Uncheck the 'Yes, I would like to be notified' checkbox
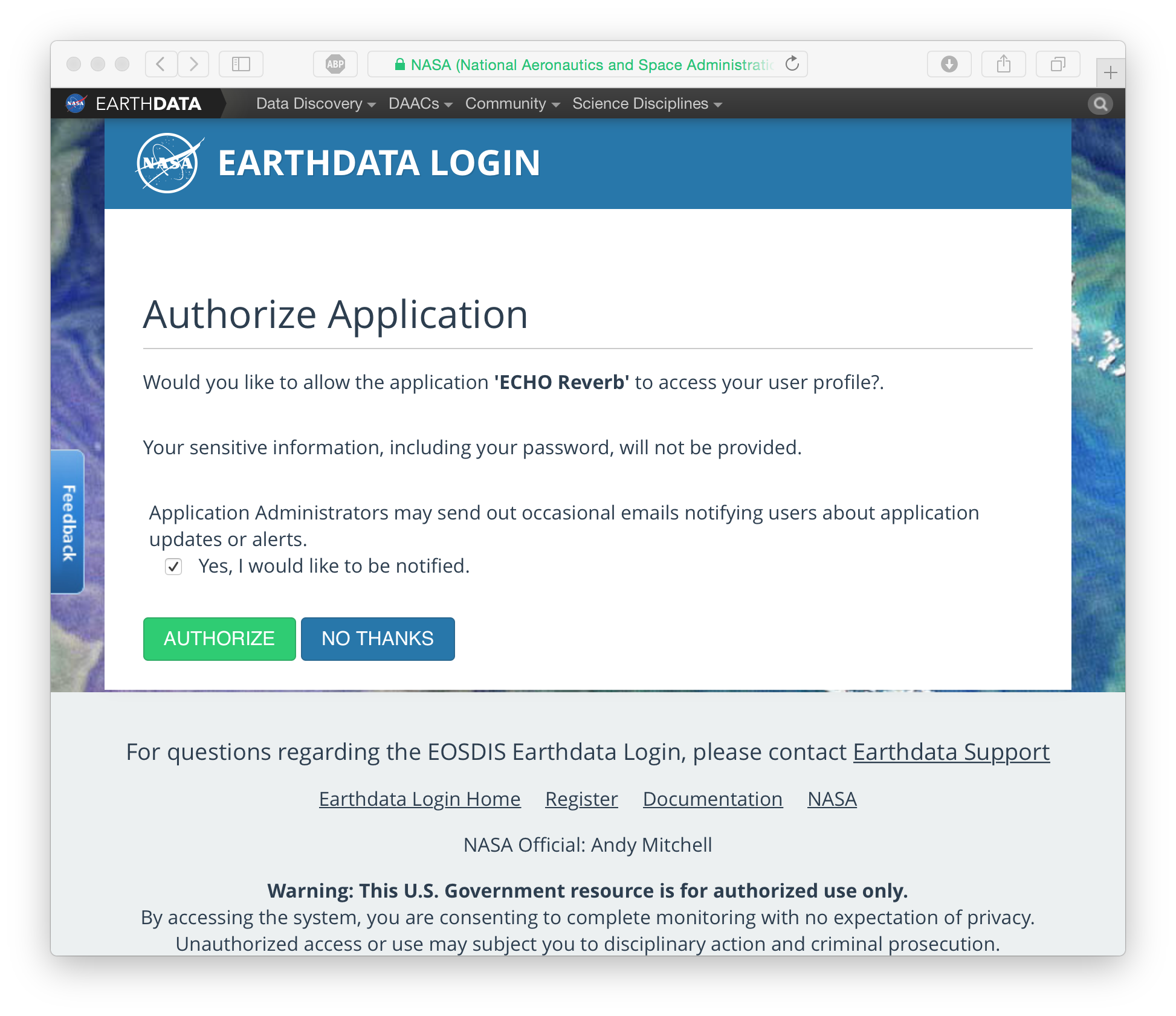The height and width of the screenshot is (1016, 1176). (x=173, y=565)
